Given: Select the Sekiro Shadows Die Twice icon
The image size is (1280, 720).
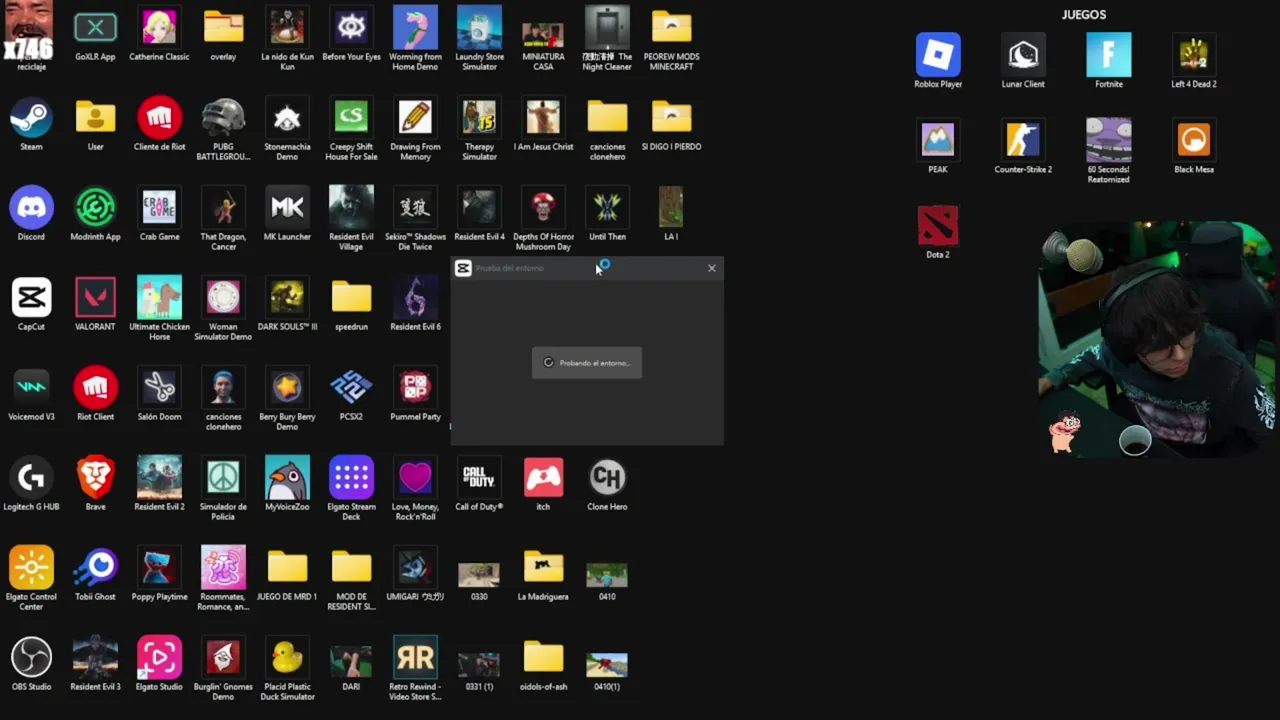Looking at the screenshot, I should [415, 208].
